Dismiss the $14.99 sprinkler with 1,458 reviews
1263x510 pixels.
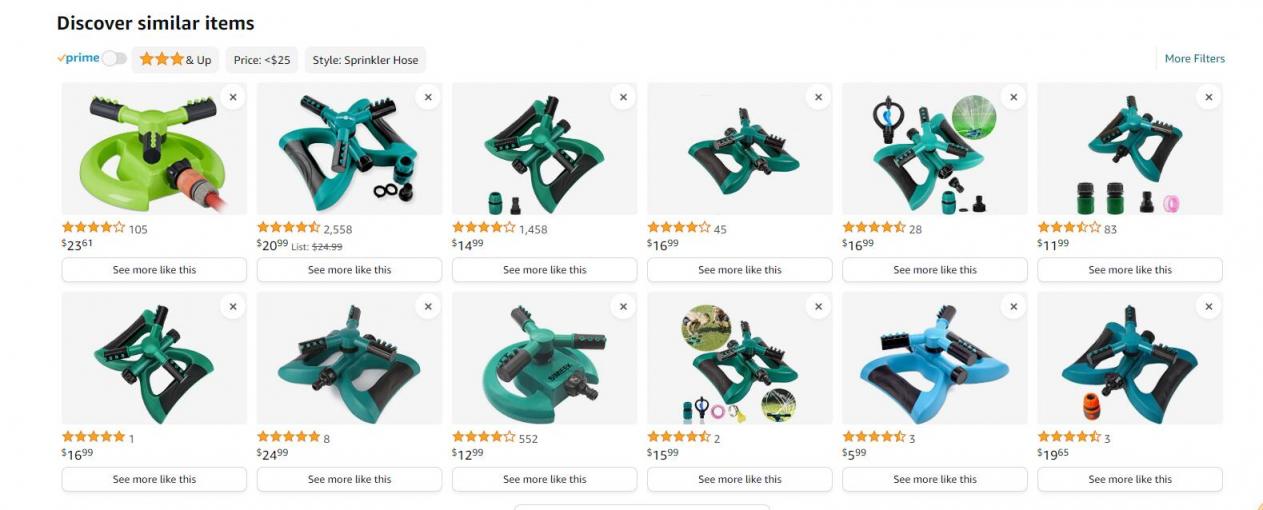[x=623, y=97]
